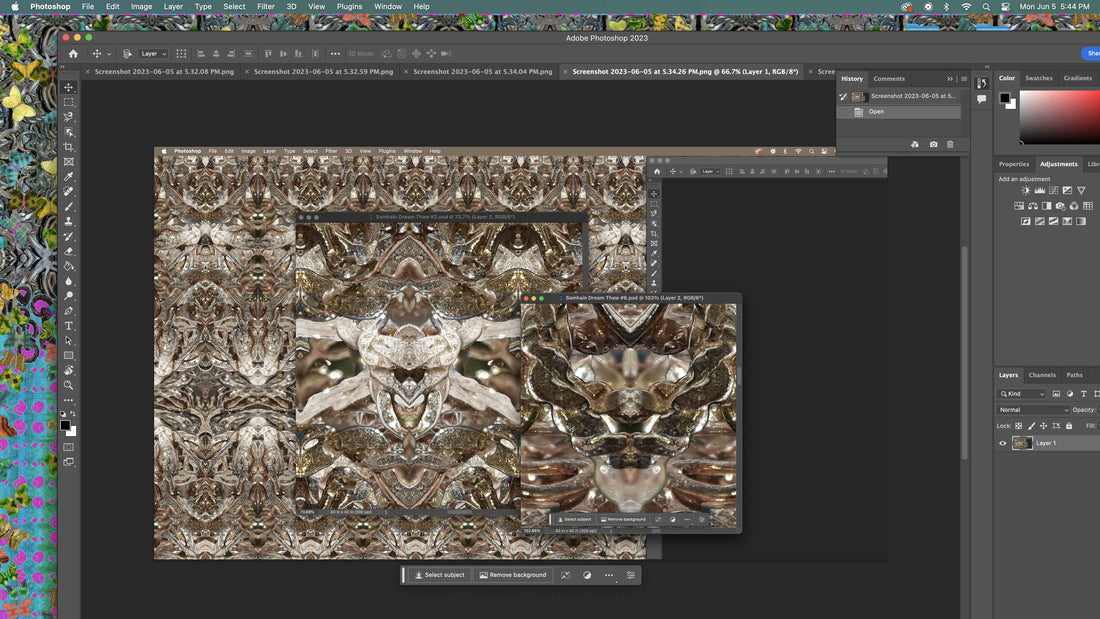Add a Brightness/Contrast adjustment
The width and height of the screenshot is (1100, 619).
1025,190
